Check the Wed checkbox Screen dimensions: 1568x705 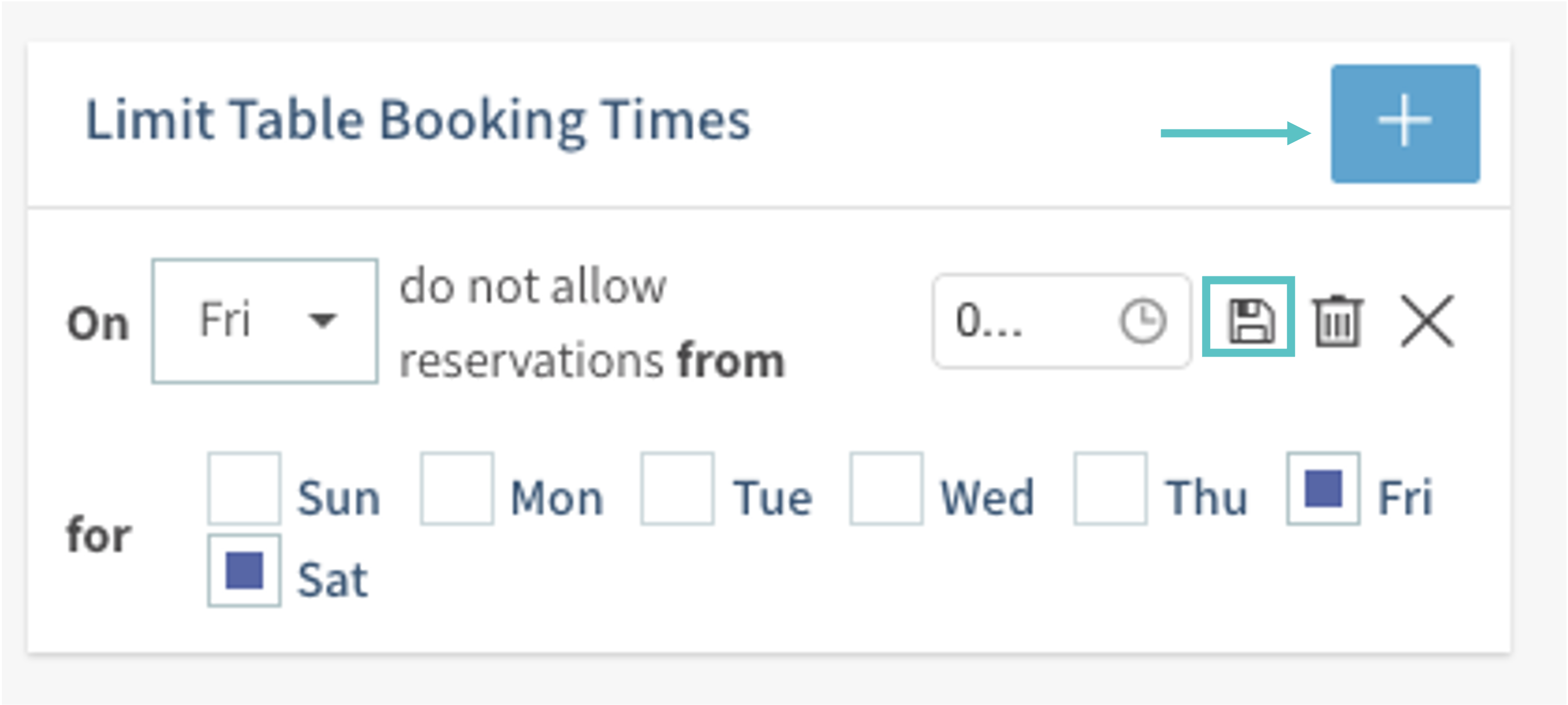tap(887, 488)
